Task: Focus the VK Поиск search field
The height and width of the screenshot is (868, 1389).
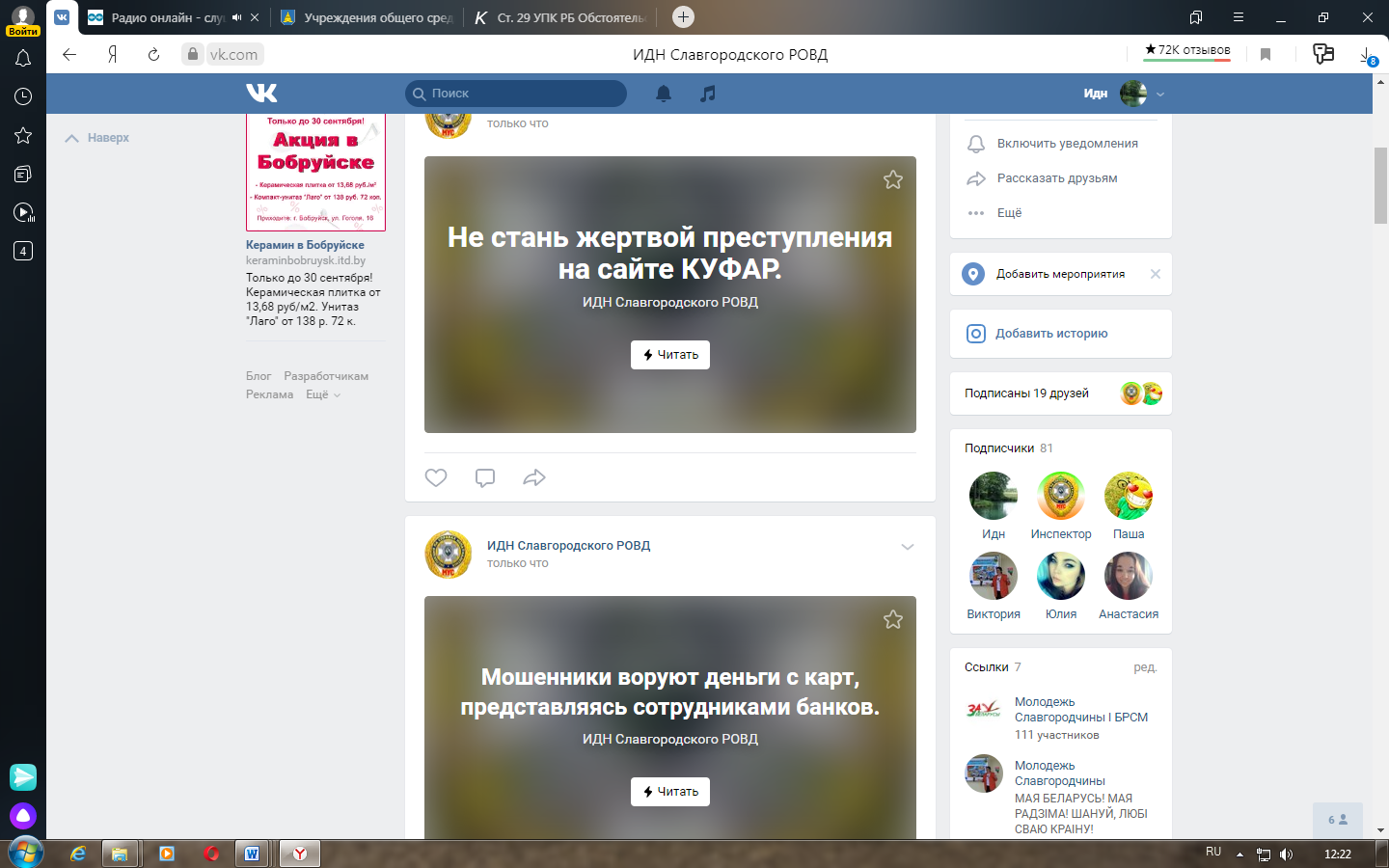Action: pos(516,94)
